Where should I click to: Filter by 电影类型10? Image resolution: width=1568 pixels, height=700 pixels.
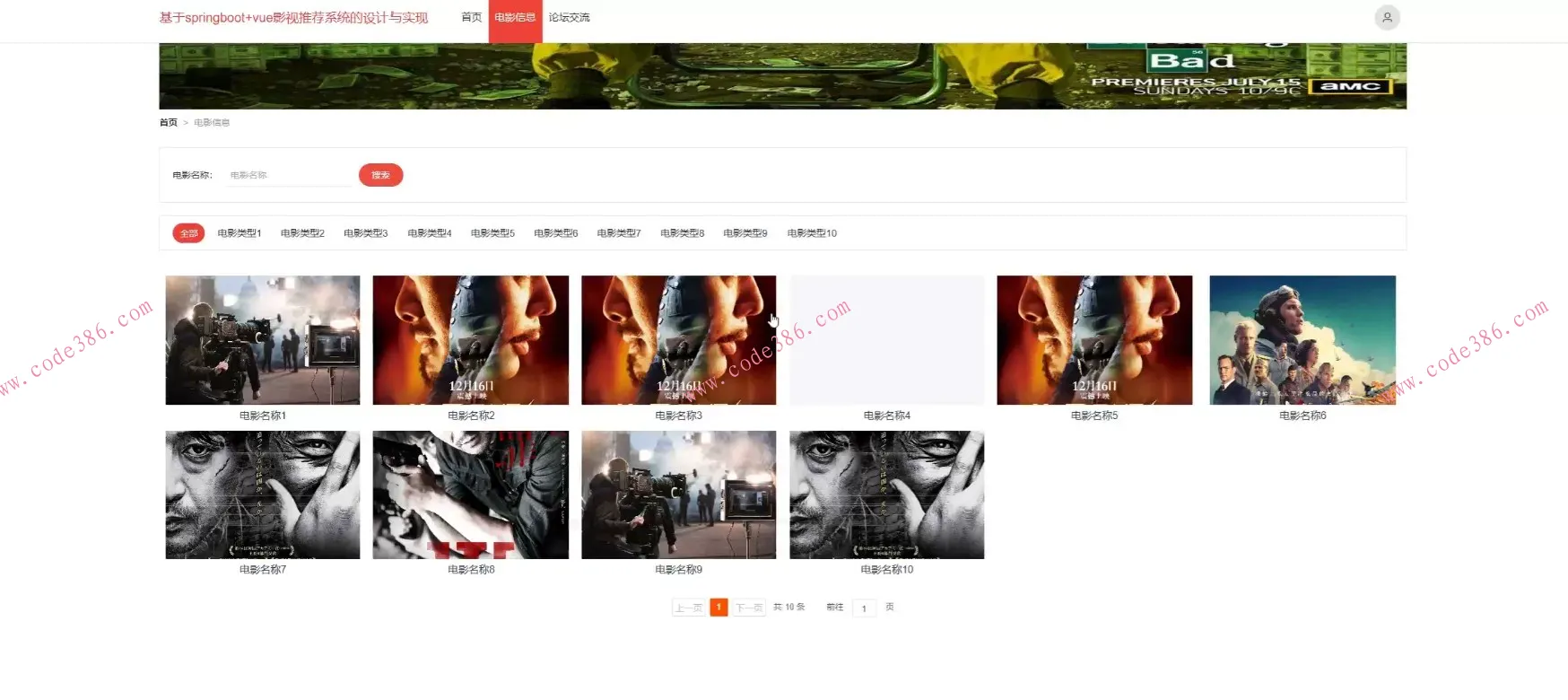click(812, 233)
